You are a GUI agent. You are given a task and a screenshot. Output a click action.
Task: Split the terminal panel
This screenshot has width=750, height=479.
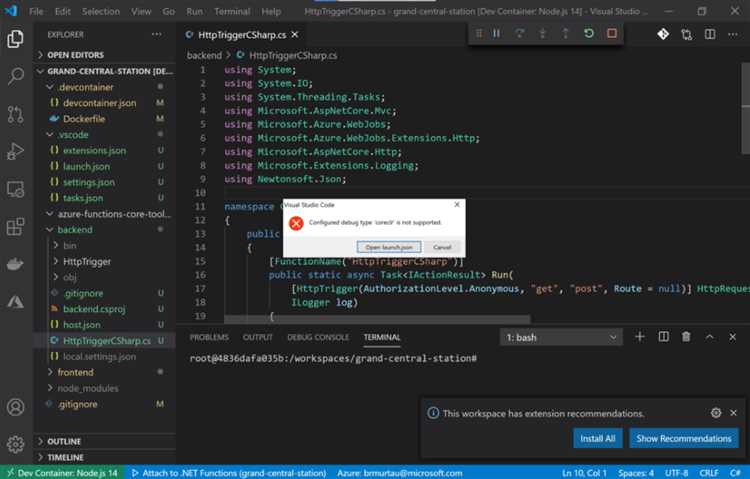(x=663, y=337)
